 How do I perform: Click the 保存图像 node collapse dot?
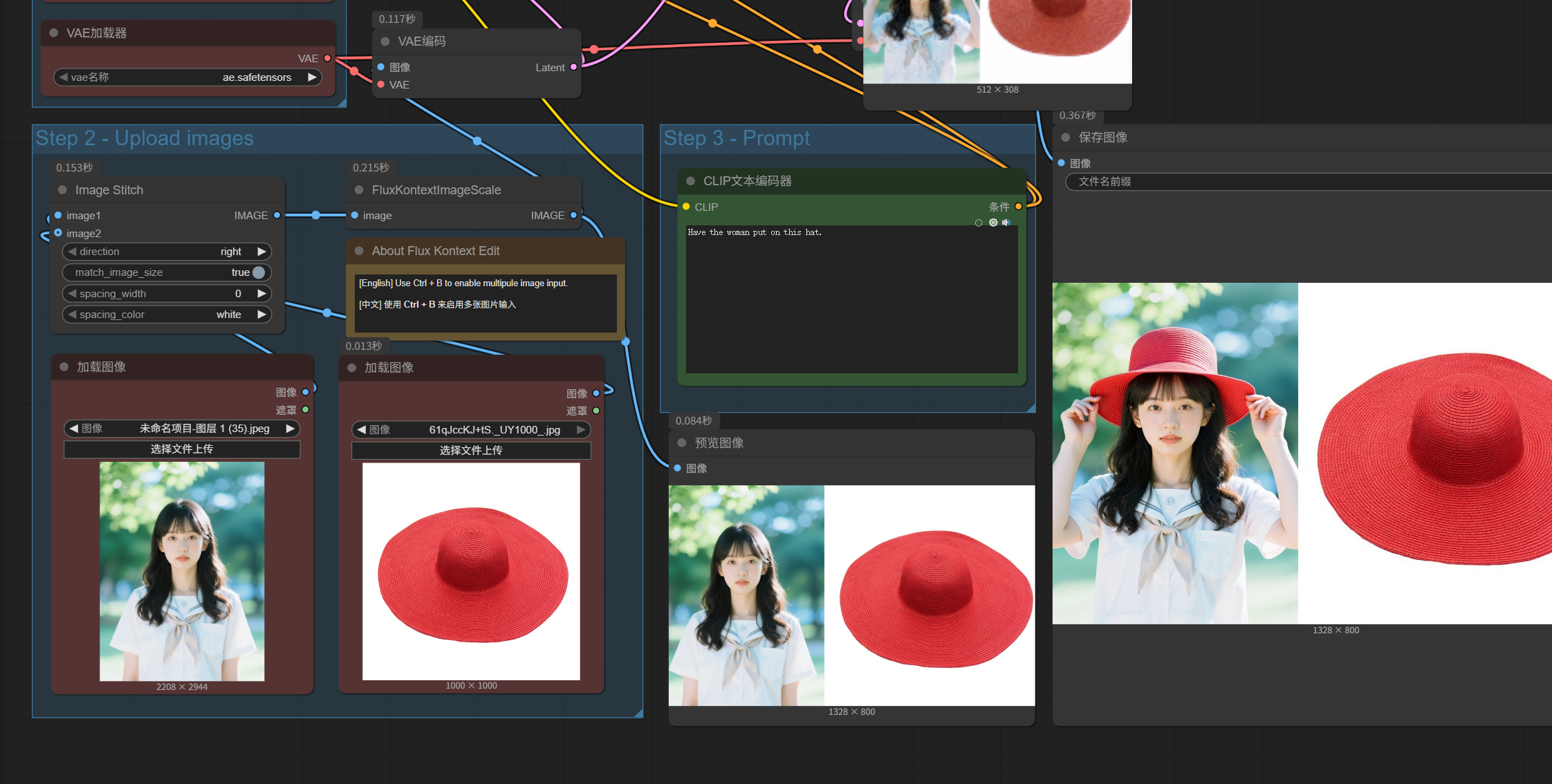(x=1066, y=138)
